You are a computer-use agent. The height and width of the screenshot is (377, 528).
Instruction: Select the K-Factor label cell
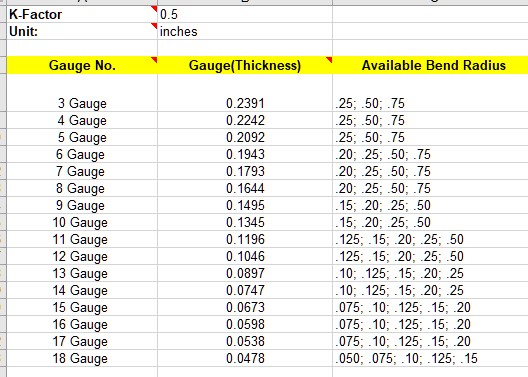click(x=82, y=14)
